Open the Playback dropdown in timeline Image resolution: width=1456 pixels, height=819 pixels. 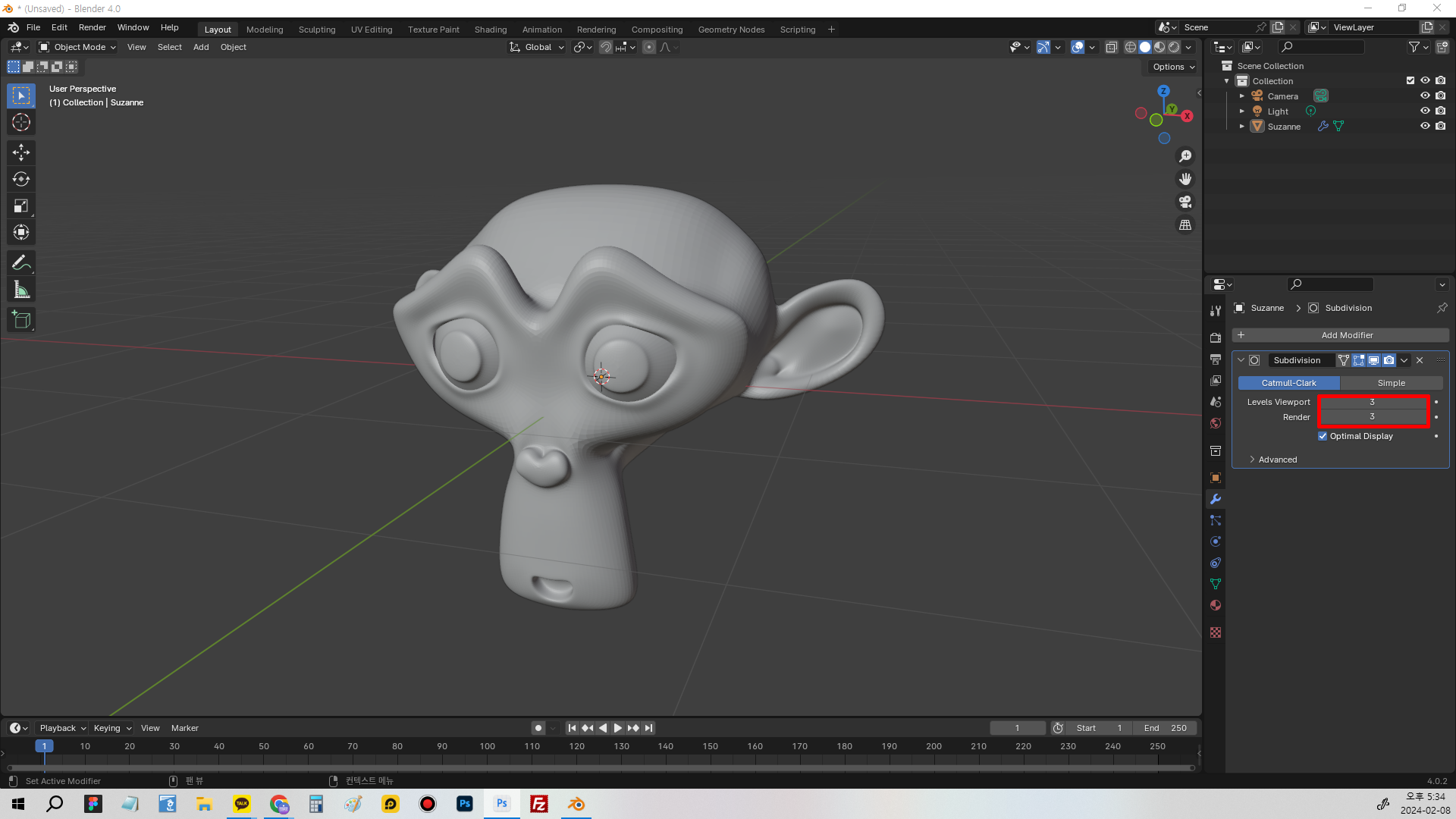pos(62,728)
